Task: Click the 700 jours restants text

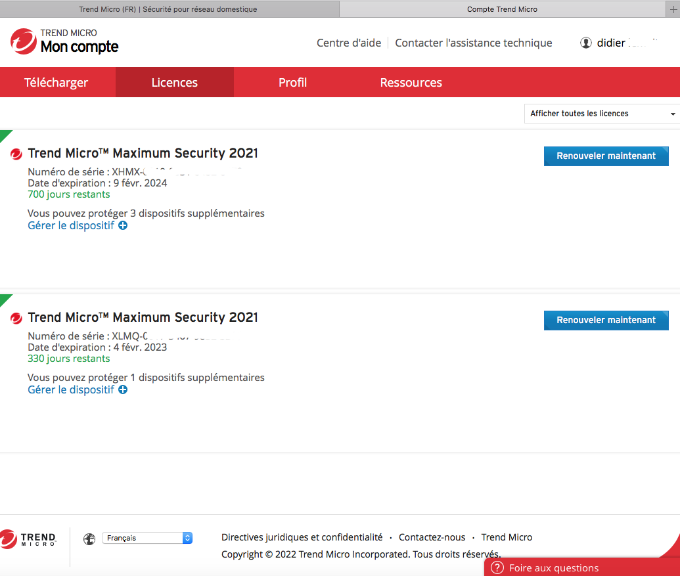Action: pos(69,194)
